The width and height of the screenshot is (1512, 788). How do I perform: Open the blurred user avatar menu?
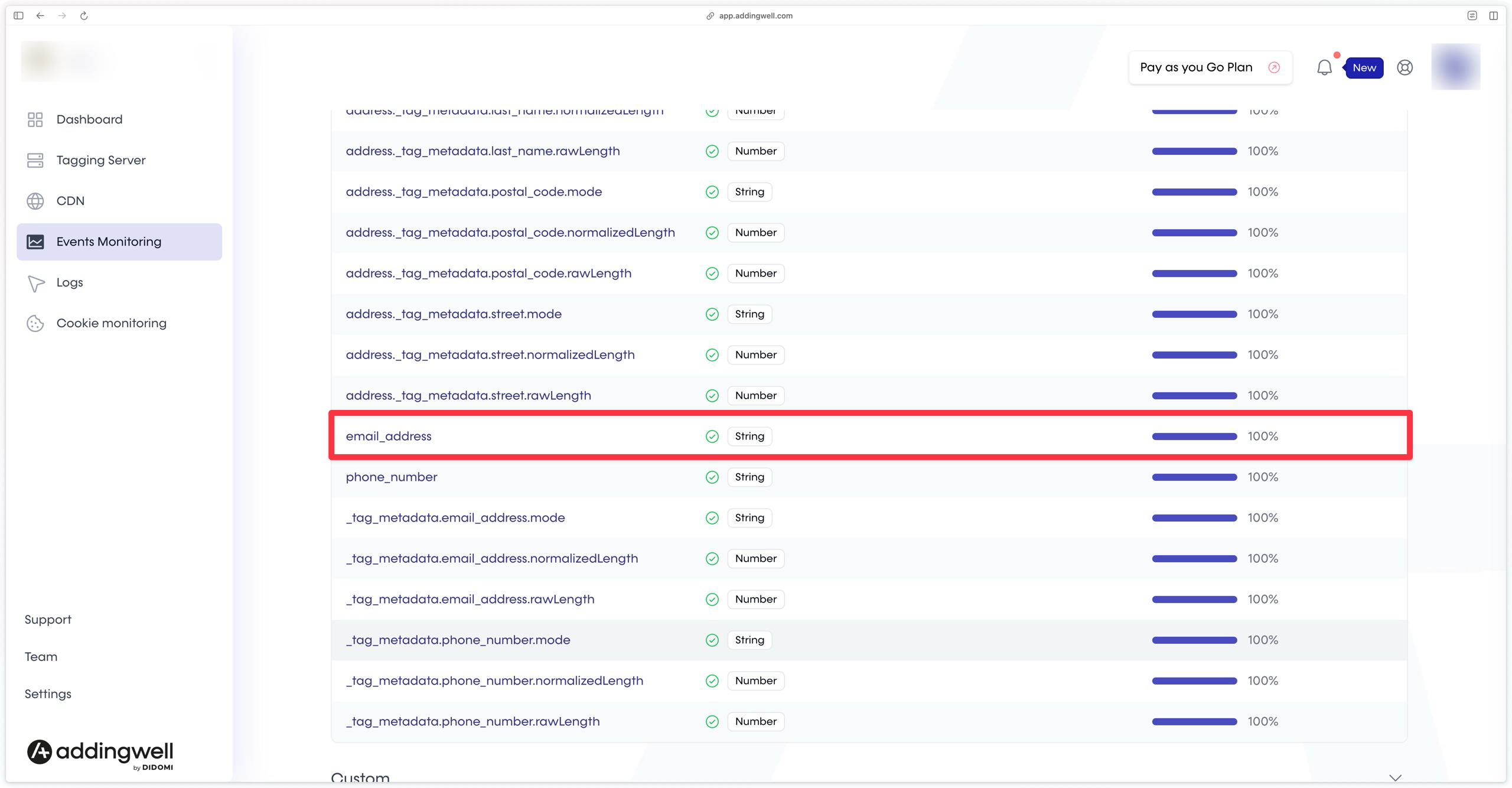(x=1455, y=67)
